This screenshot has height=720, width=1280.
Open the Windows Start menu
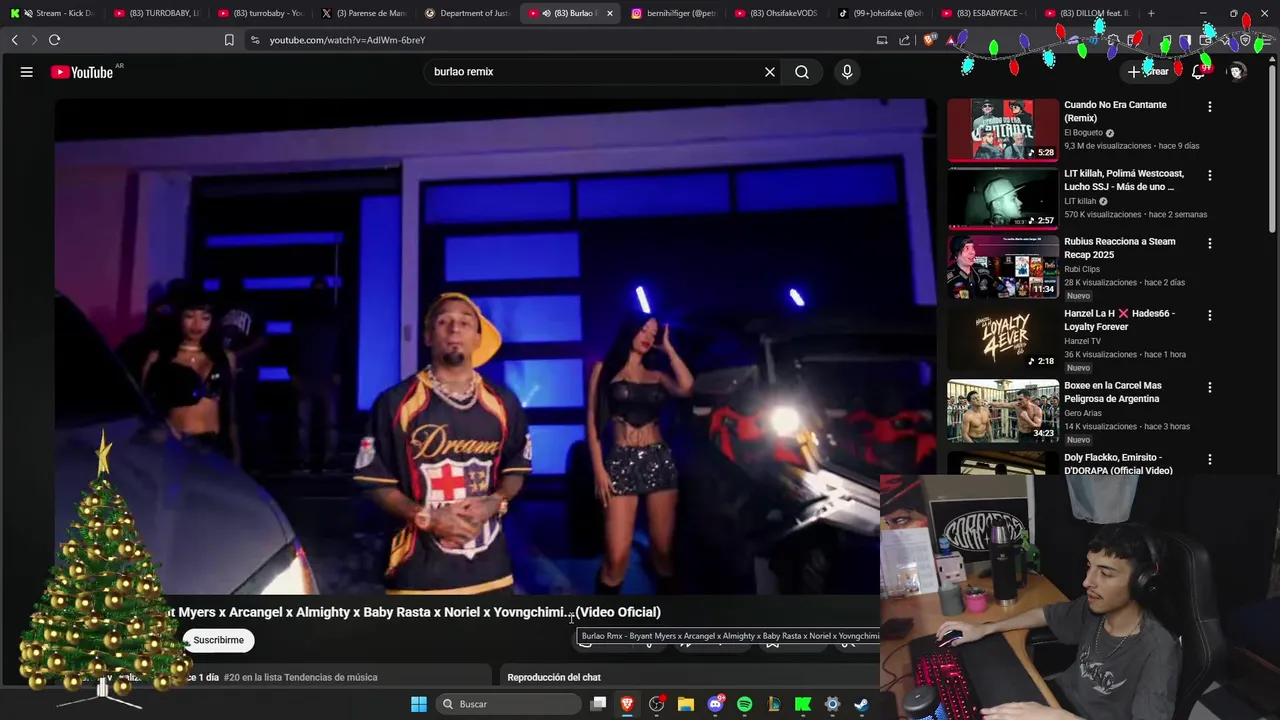[419, 704]
